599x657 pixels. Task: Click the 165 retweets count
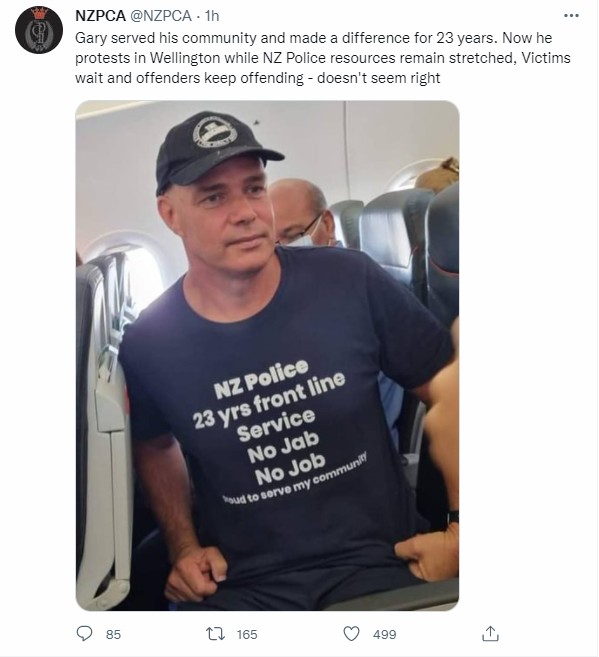pyautogui.click(x=247, y=634)
